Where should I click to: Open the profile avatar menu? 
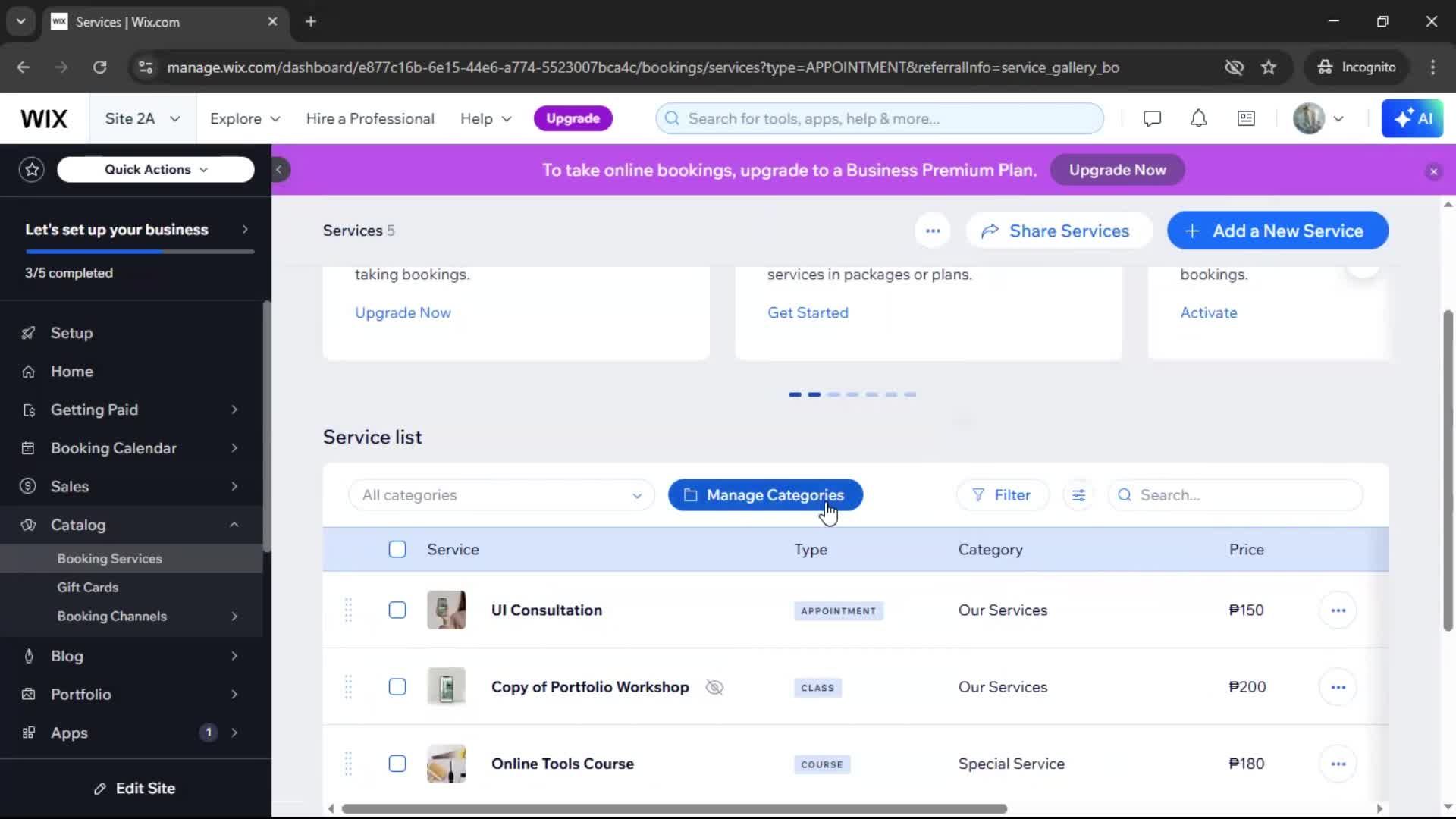1318,119
